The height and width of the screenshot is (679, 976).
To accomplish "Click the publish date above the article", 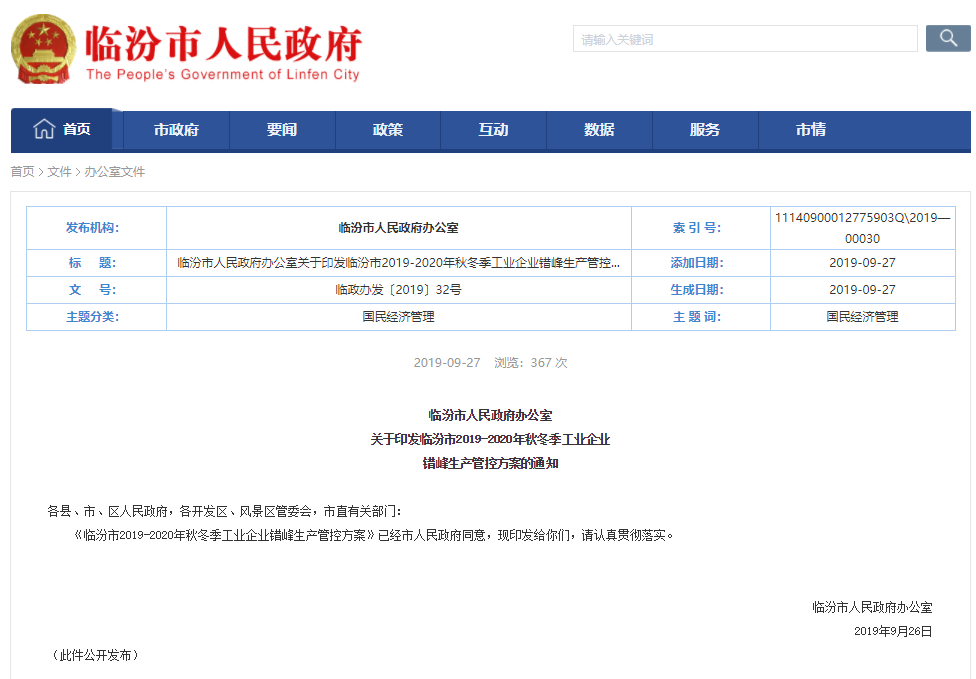I will 447,362.
